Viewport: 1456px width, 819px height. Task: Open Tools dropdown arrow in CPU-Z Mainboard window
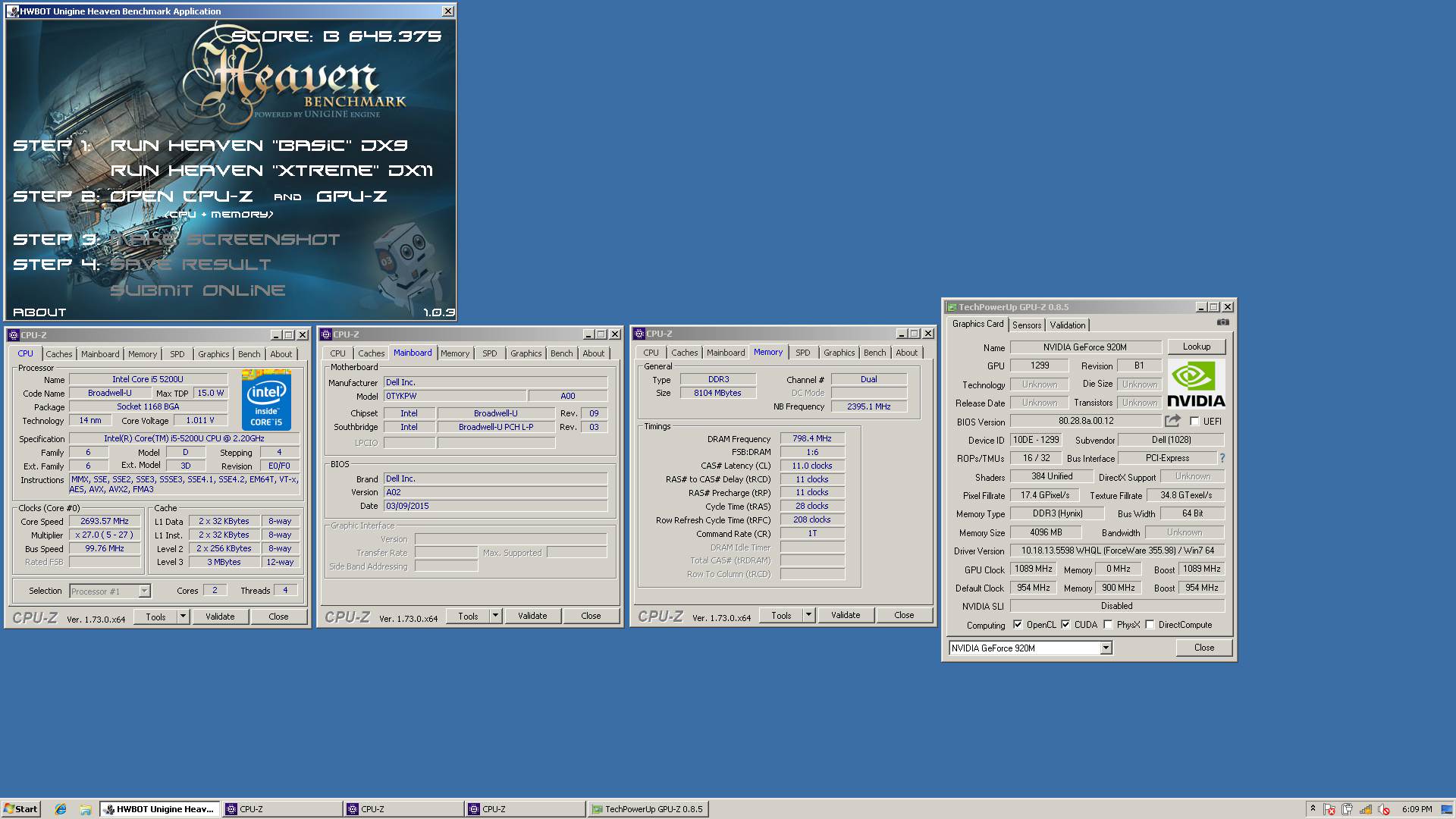tap(495, 616)
